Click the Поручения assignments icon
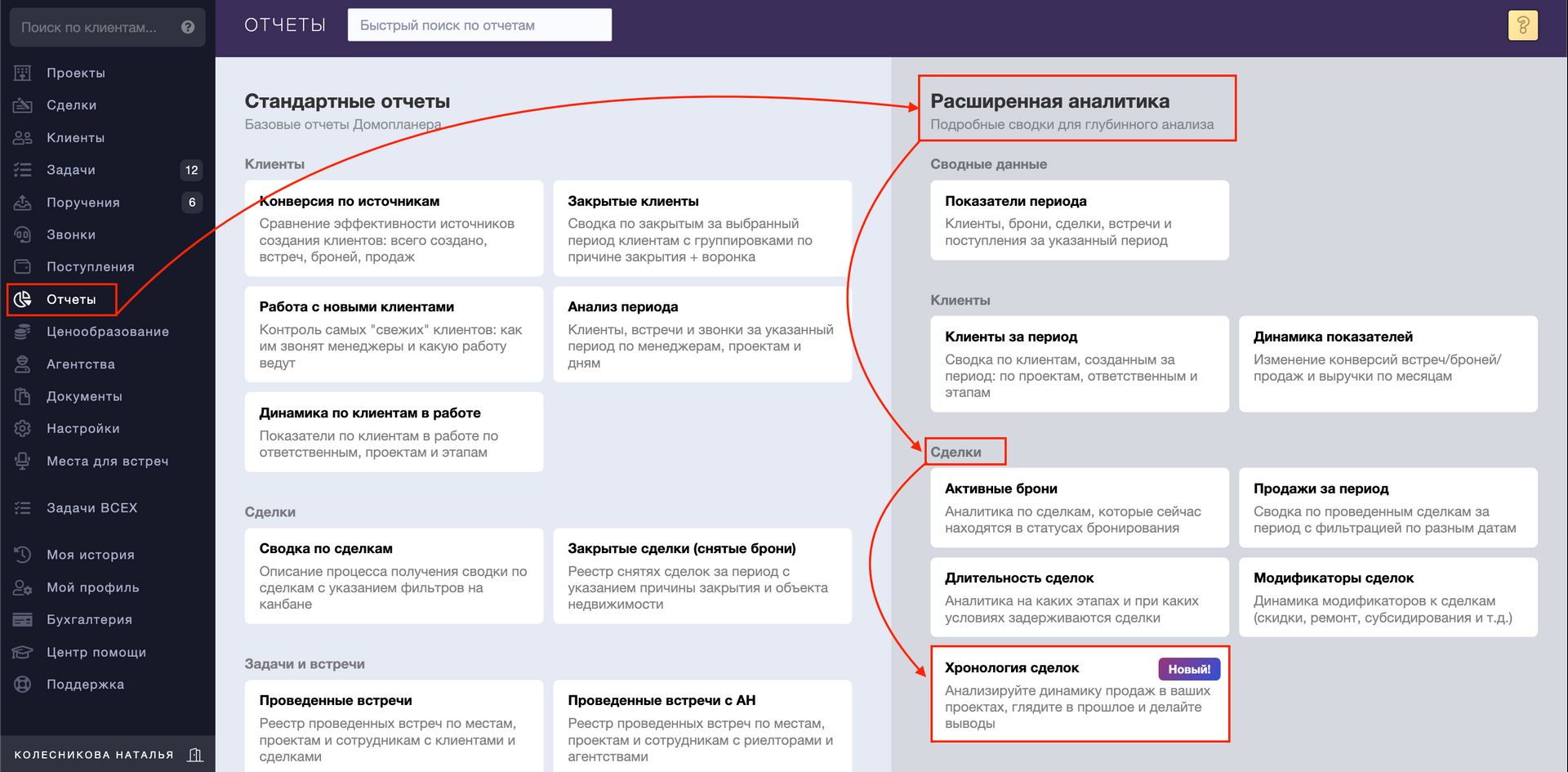The height and width of the screenshot is (772, 1568). coord(23,203)
